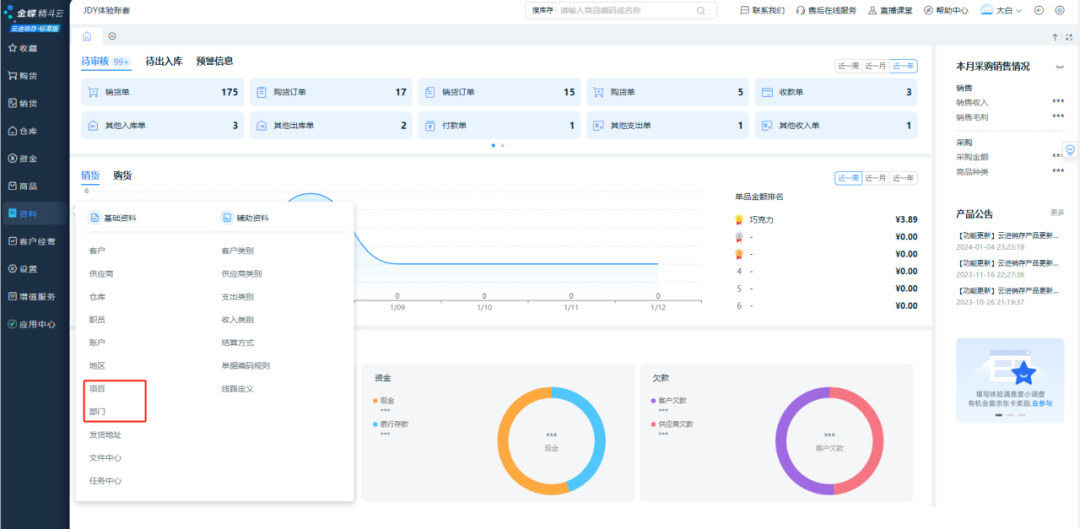Click the back arrow circle icon in header
This screenshot has width=1080, height=529.
[x=1039, y=10]
